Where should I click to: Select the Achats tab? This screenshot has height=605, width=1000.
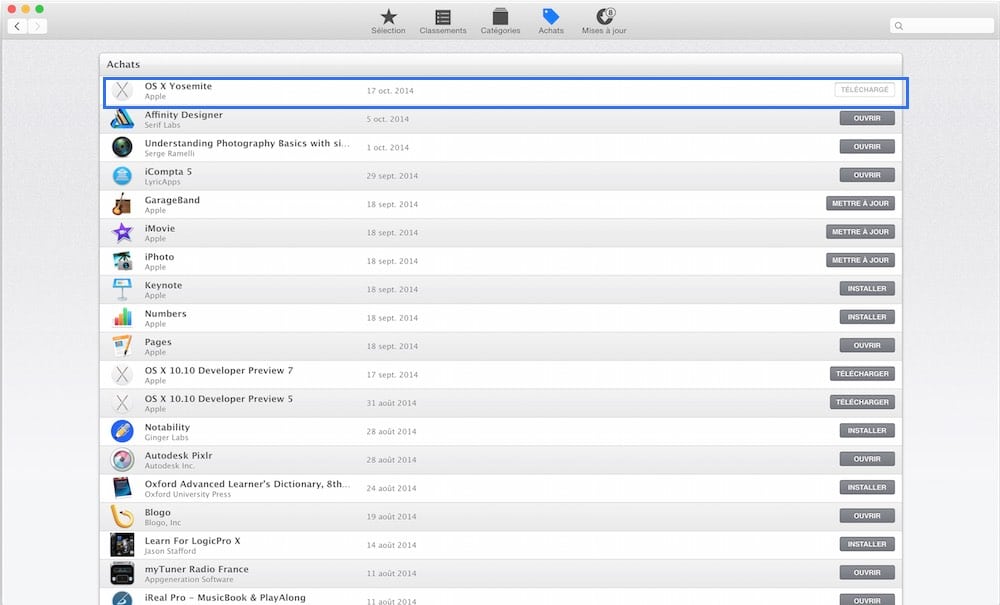pyautogui.click(x=550, y=22)
